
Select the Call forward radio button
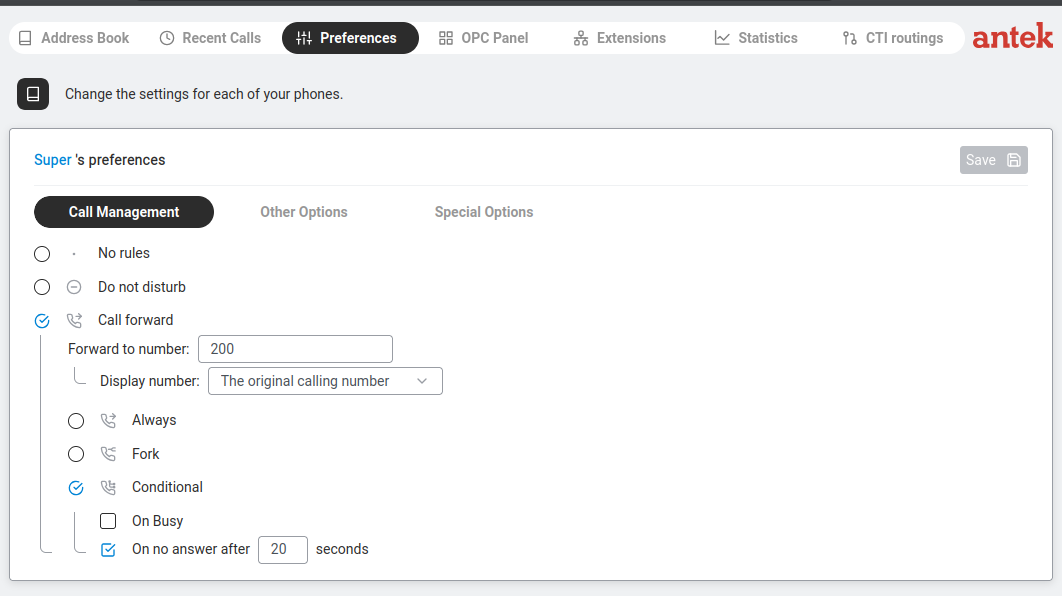pos(42,321)
